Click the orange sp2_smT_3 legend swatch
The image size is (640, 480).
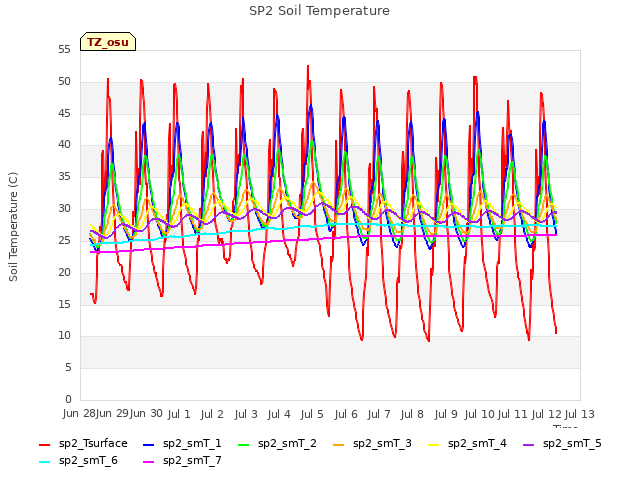pos(338,445)
